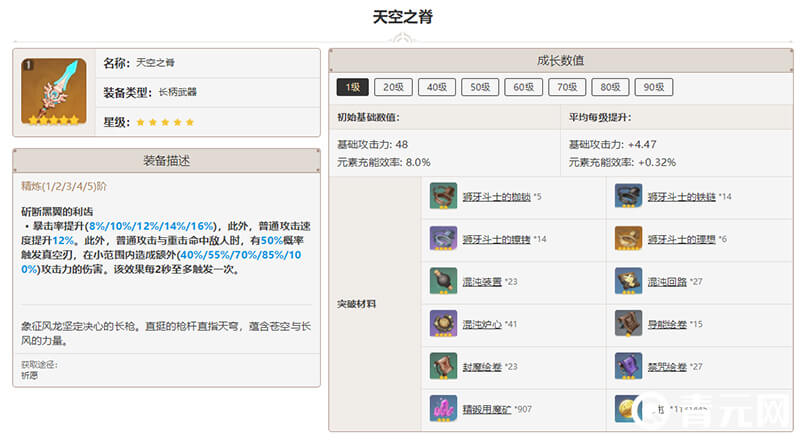800x443 pixels.
Task: Click the 混沌炉心 material icon
Action: pyautogui.click(x=443, y=324)
